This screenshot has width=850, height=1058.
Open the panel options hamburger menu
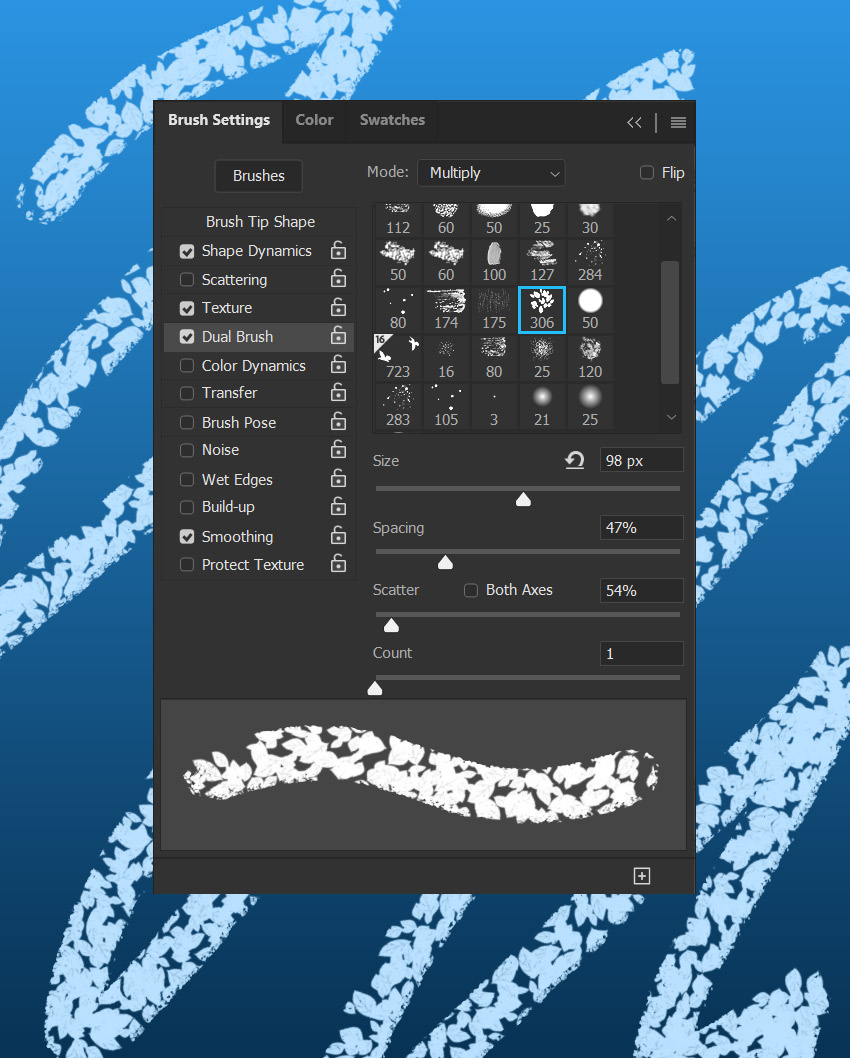(x=678, y=122)
